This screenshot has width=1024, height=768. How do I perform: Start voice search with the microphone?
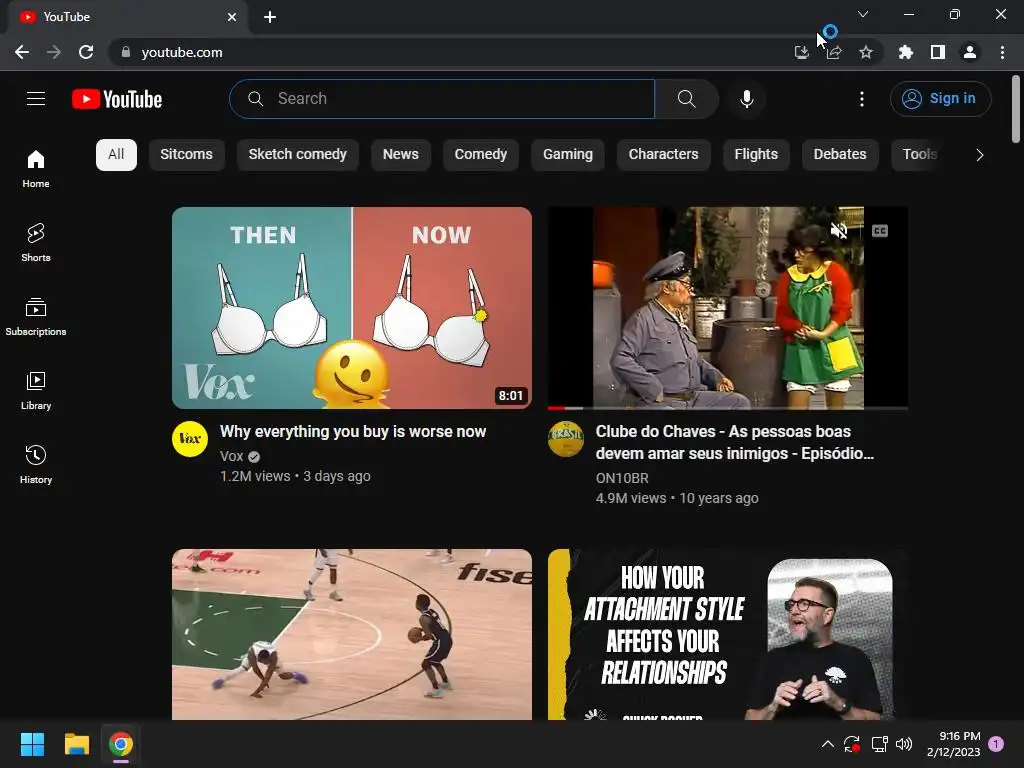click(747, 99)
